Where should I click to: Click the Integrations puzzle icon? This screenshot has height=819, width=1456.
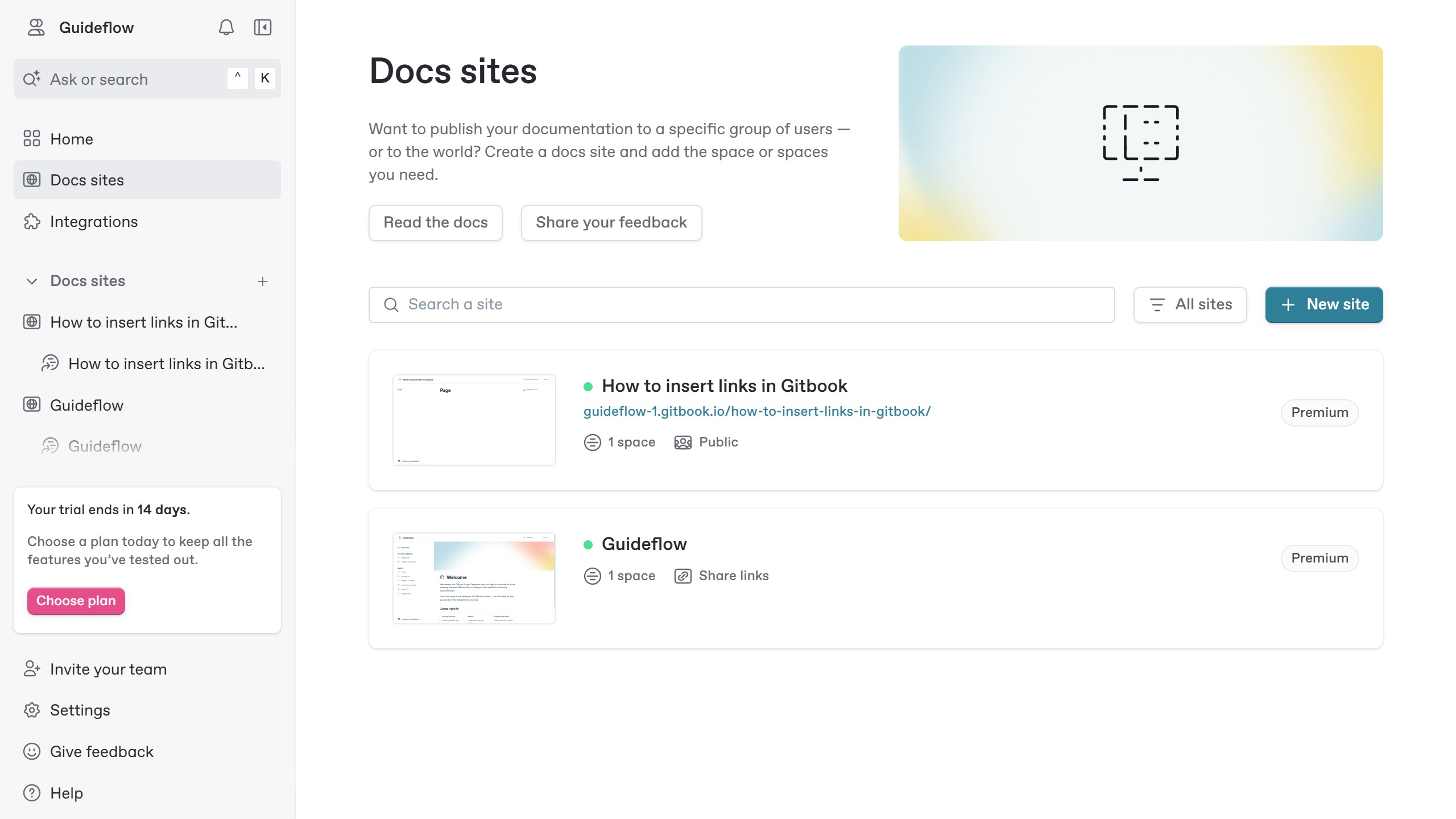point(32,221)
